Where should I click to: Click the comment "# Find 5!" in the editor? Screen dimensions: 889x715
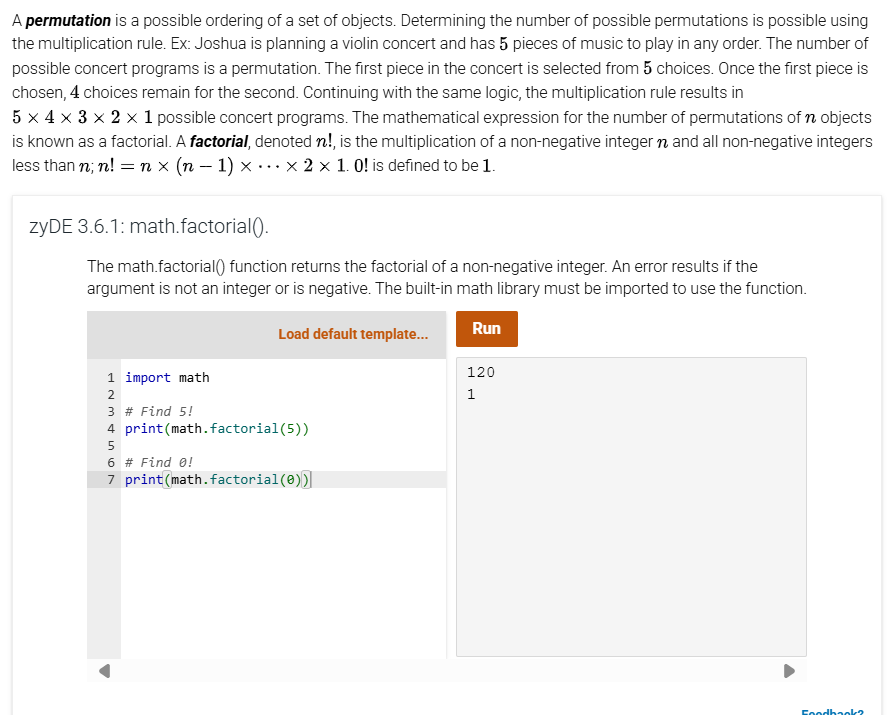tap(158, 411)
